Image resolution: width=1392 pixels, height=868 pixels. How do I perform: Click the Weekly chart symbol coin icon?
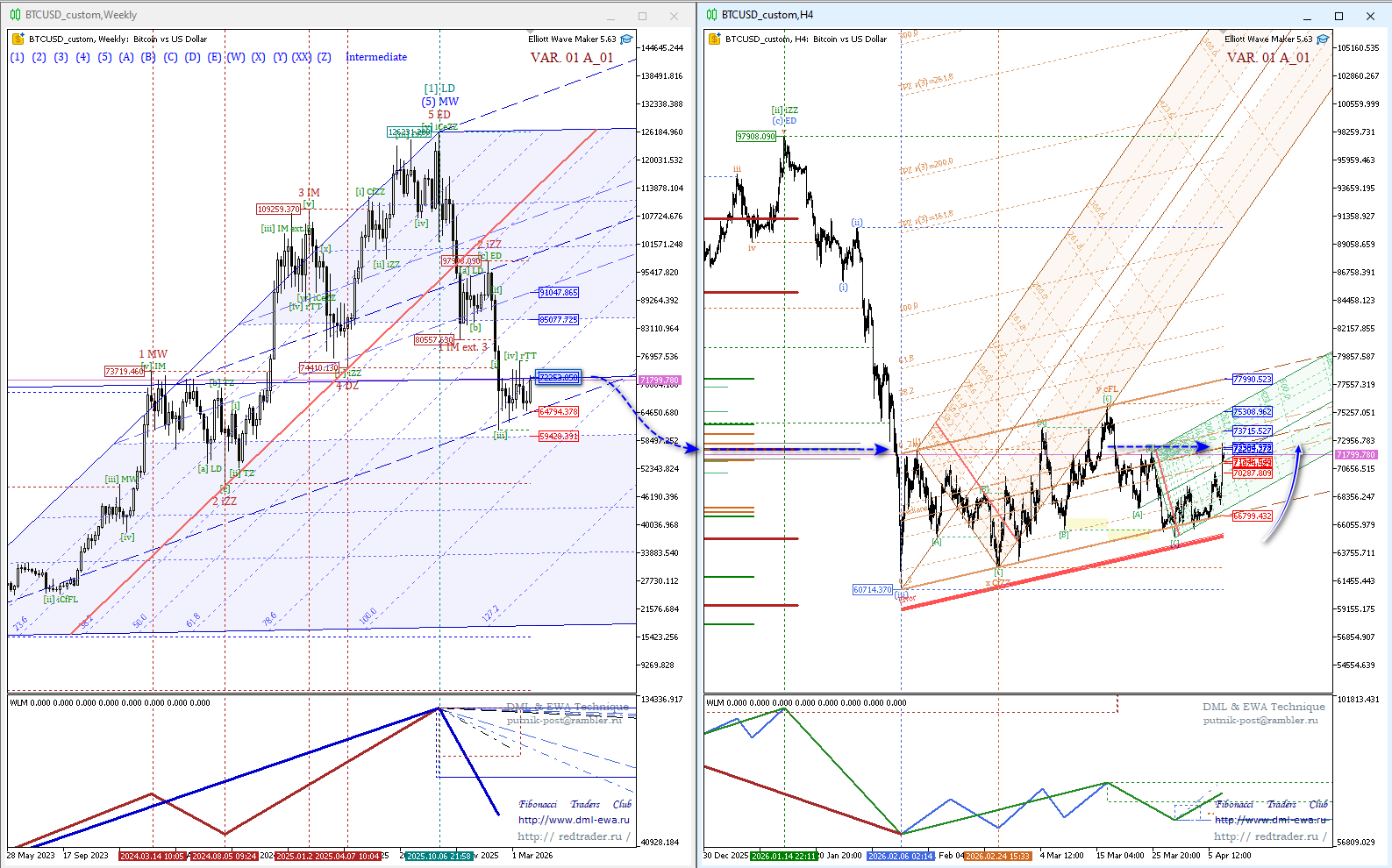18,39
